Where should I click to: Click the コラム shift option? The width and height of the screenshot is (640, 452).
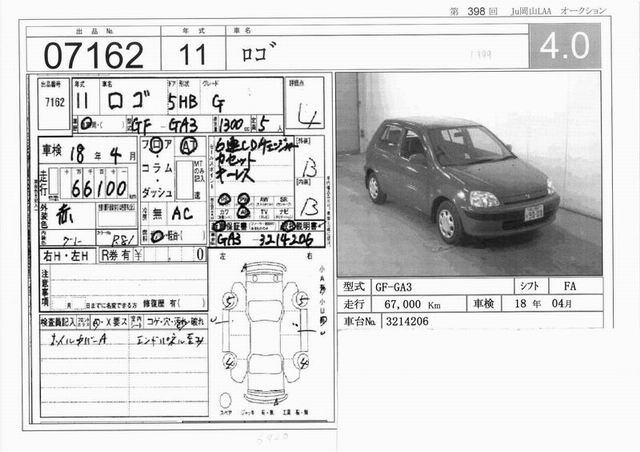pyautogui.click(x=157, y=167)
